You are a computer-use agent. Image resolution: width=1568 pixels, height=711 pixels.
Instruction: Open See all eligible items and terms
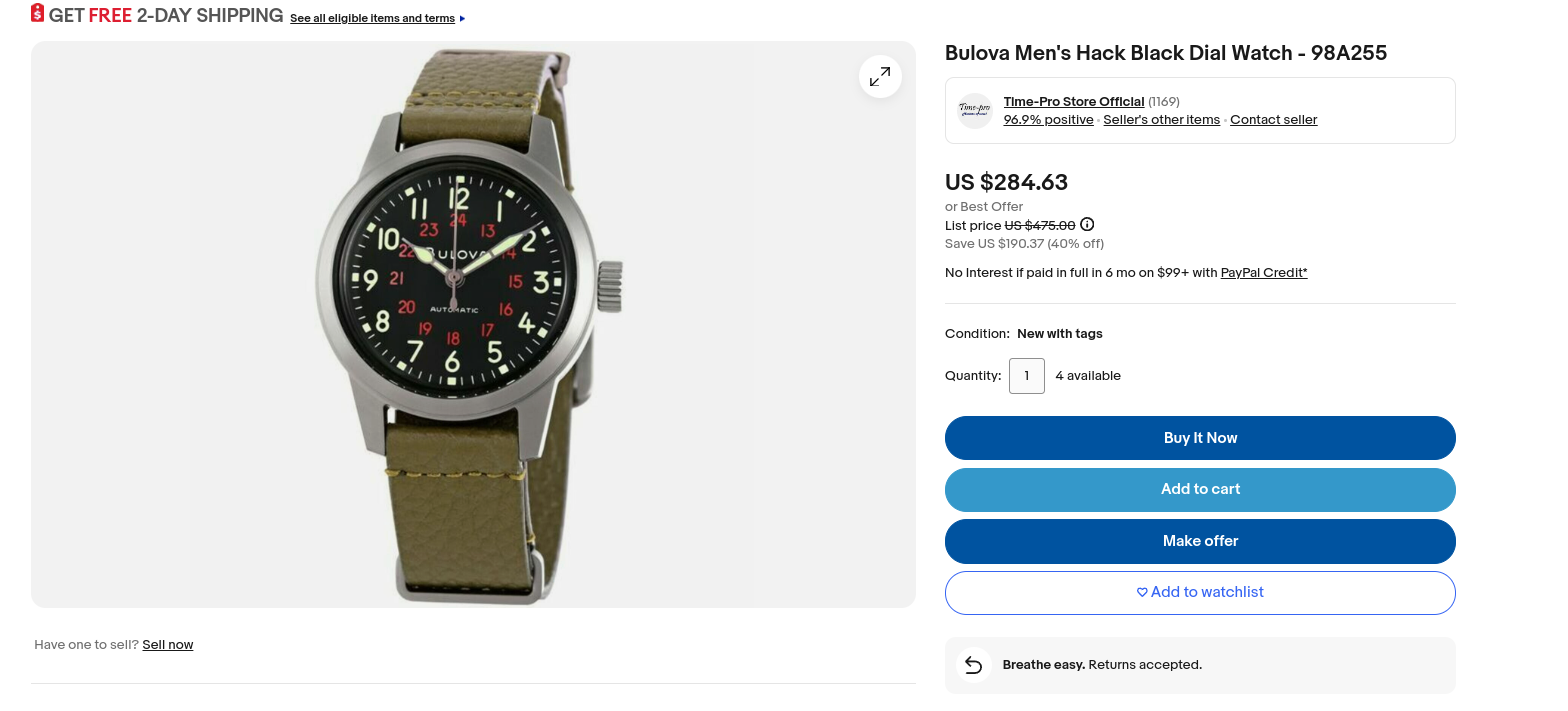(372, 19)
